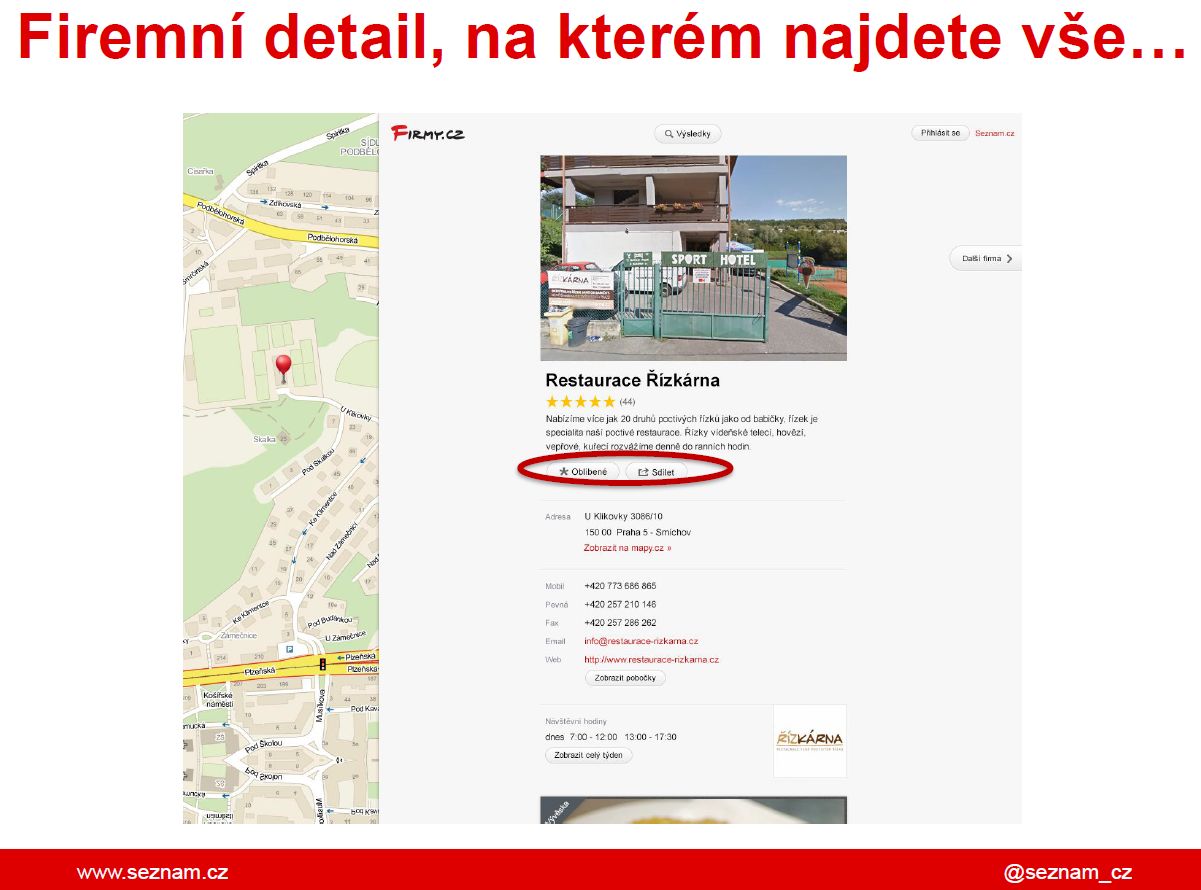Screen dimensions: 1201x890
Task: Click the info@restaurace-rizkarna.cz email link
Action: pos(640,640)
